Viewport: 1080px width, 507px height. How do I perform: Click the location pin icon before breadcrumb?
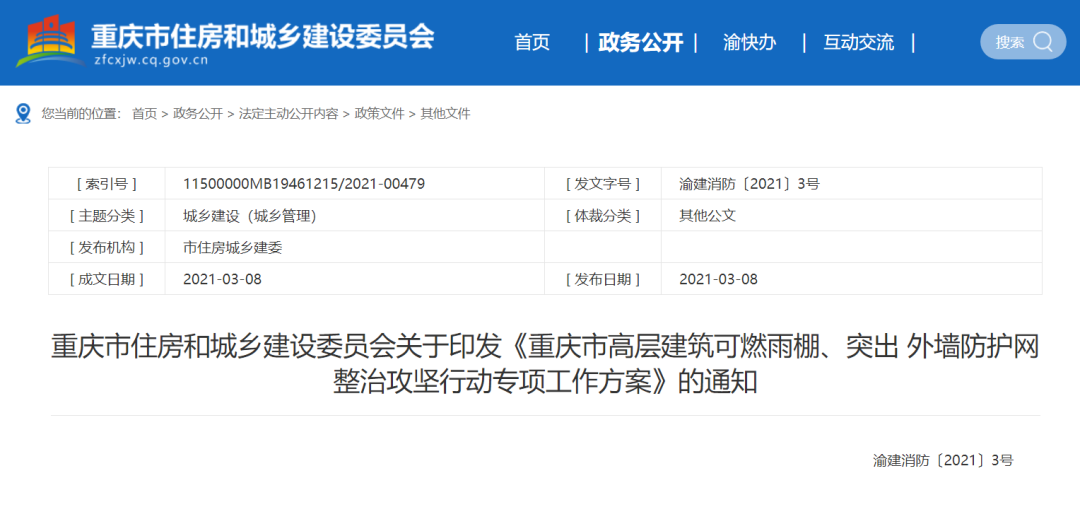pos(23,113)
